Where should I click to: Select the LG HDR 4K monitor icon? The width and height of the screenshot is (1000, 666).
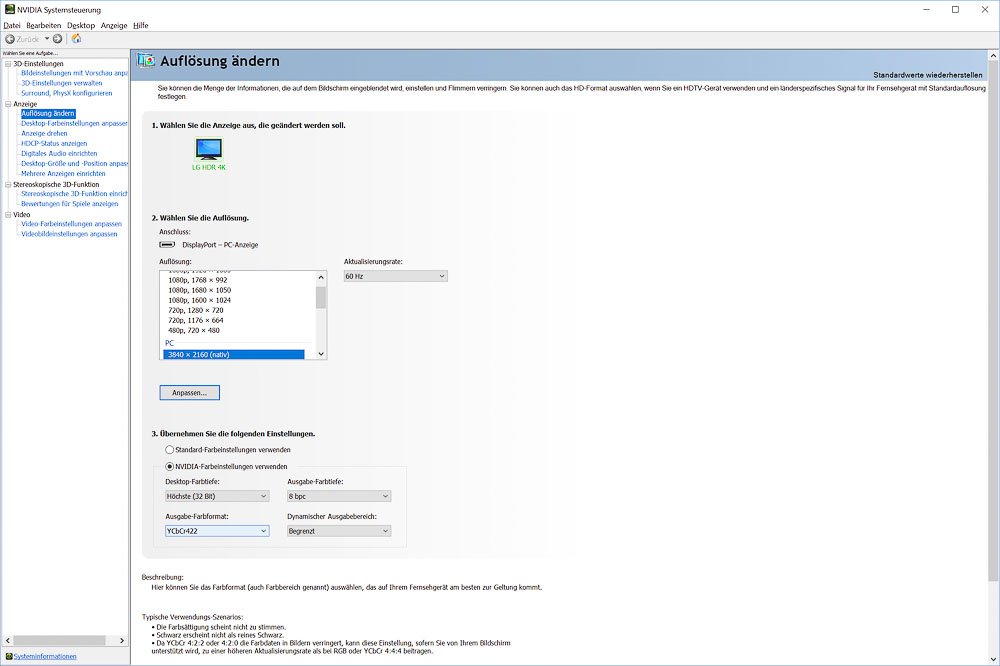click(209, 149)
